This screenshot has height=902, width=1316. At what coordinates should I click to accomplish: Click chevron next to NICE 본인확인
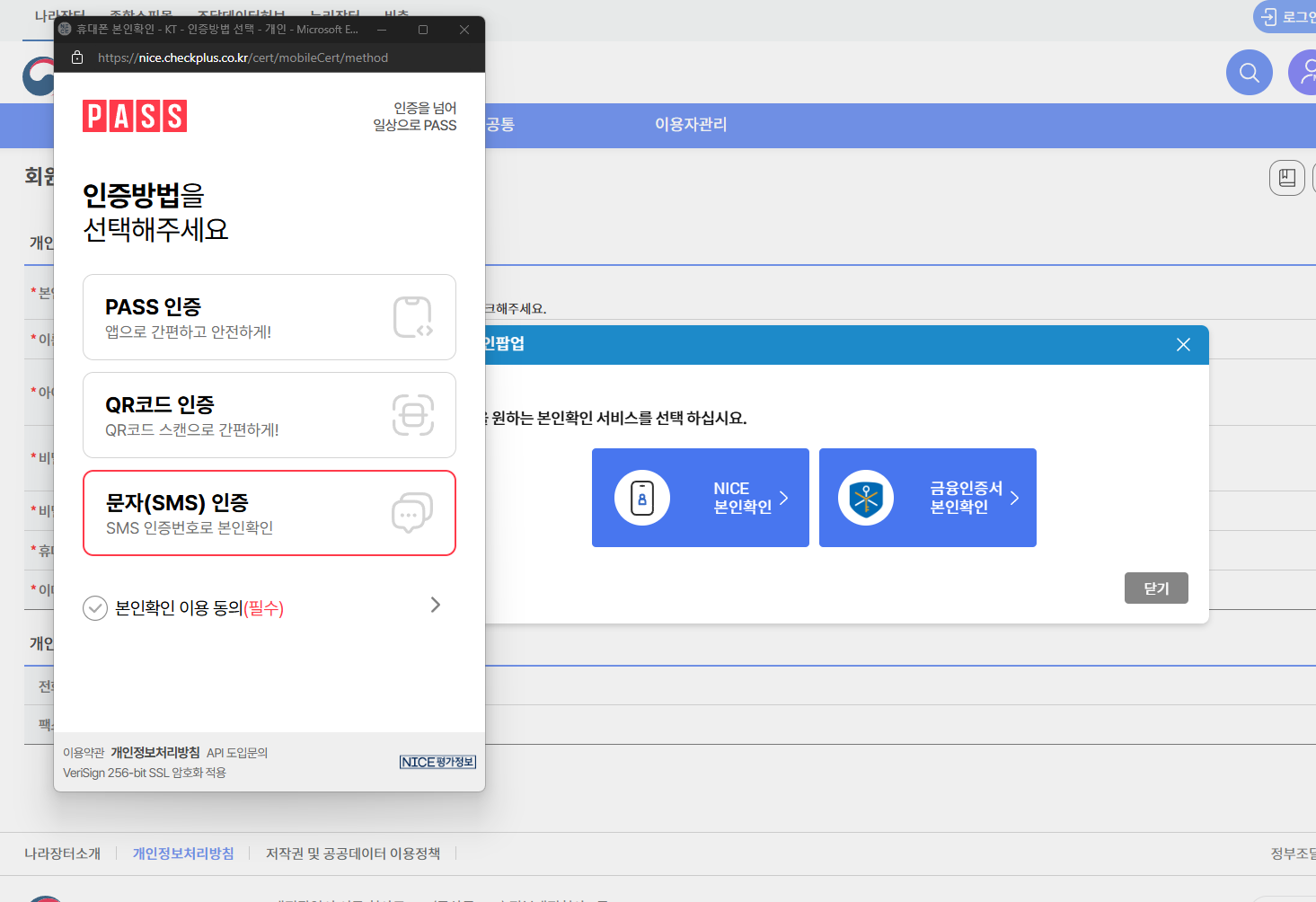point(783,498)
